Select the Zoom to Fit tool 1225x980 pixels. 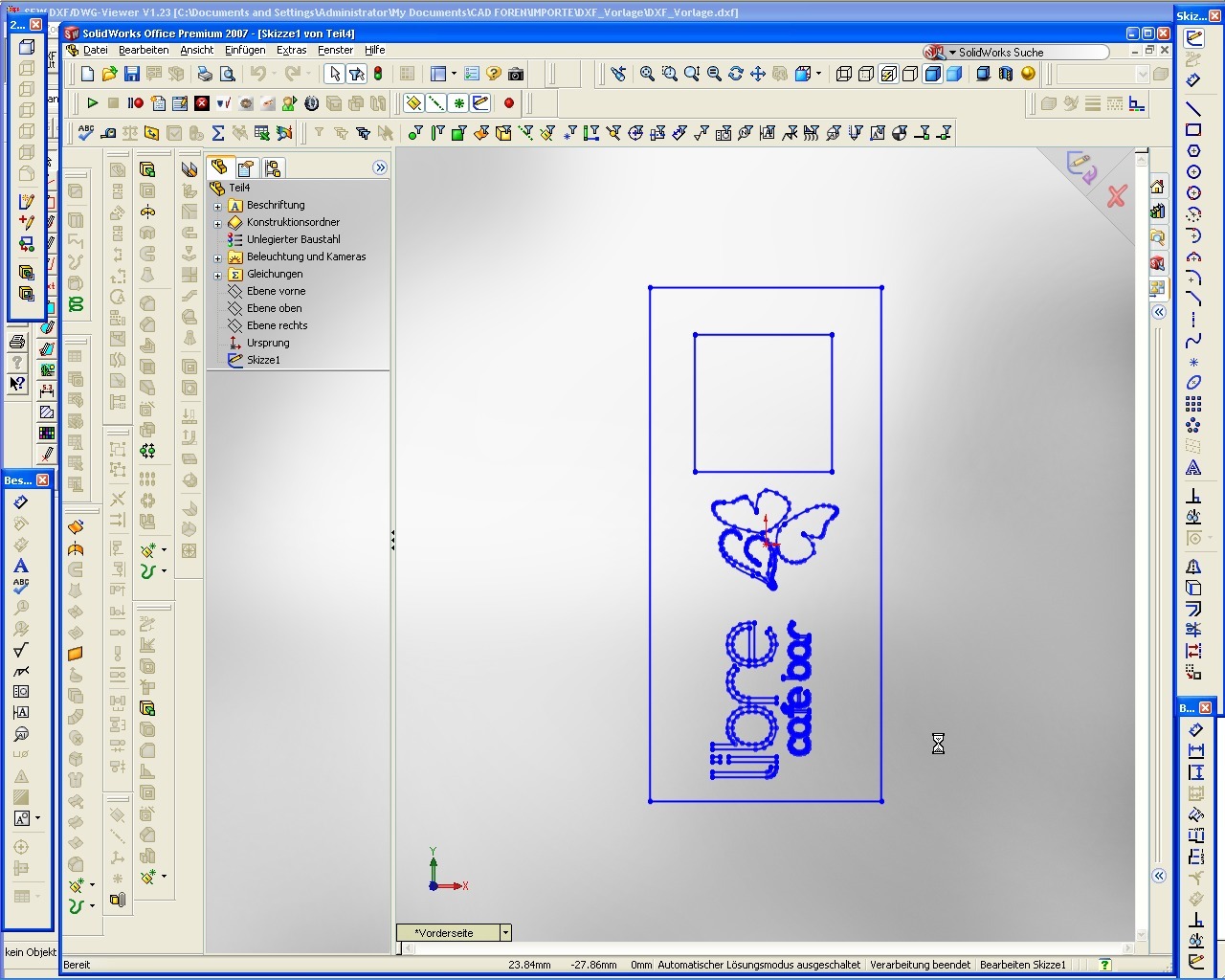(x=646, y=73)
